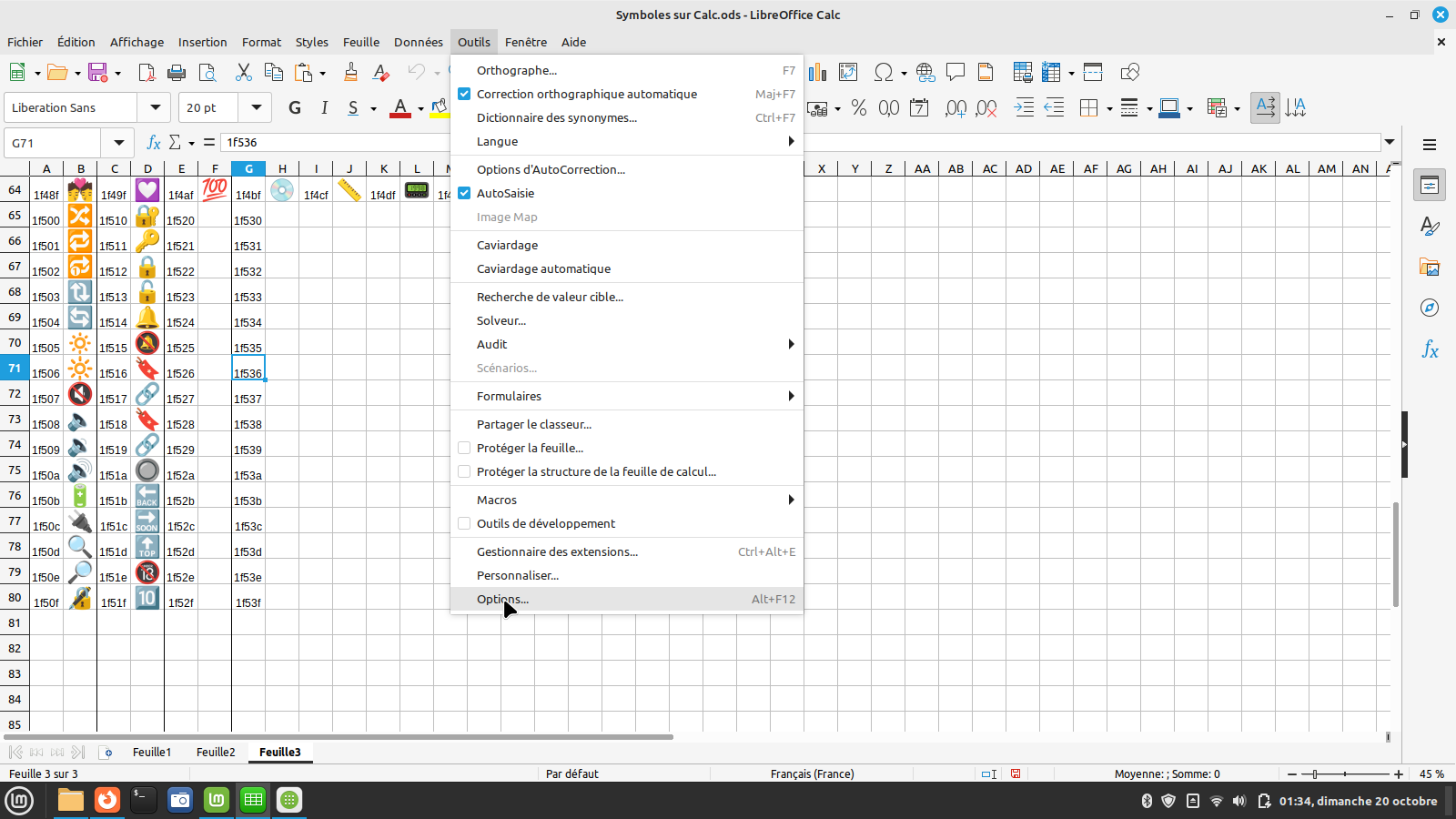Click the Italic formatting button
This screenshot has width=1456, height=819.
(x=324, y=107)
